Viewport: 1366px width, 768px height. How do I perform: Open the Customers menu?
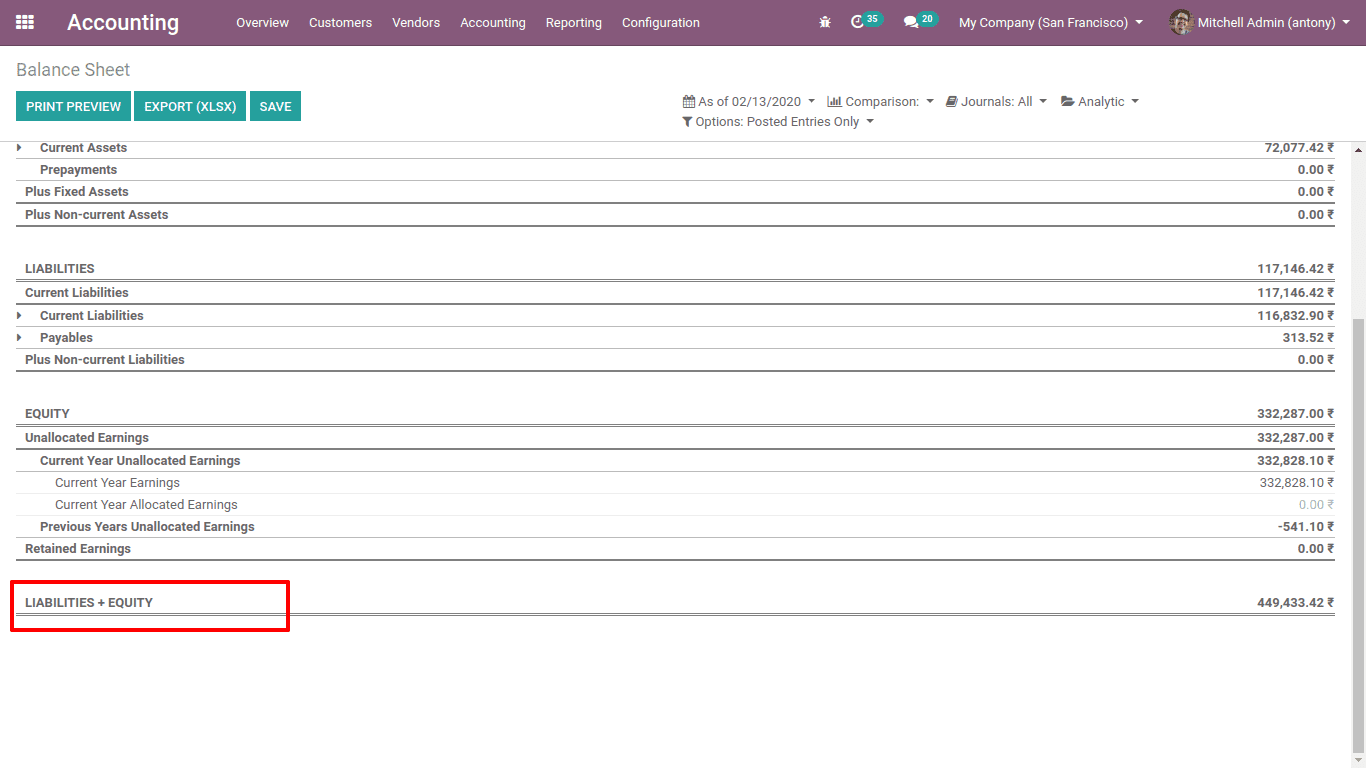coord(340,22)
